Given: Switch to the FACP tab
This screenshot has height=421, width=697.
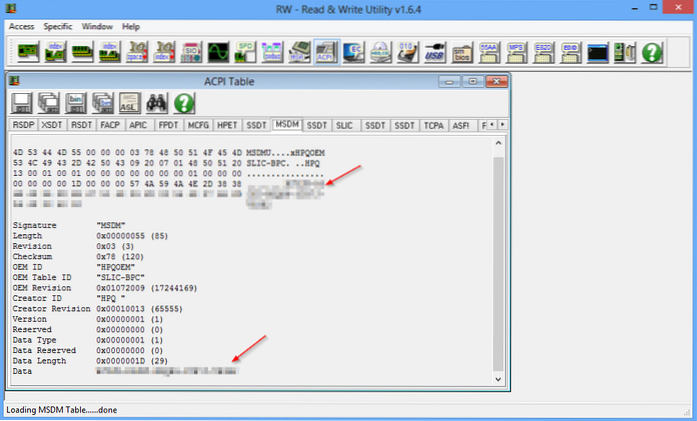Looking at the screenshot, I should 109,125.
